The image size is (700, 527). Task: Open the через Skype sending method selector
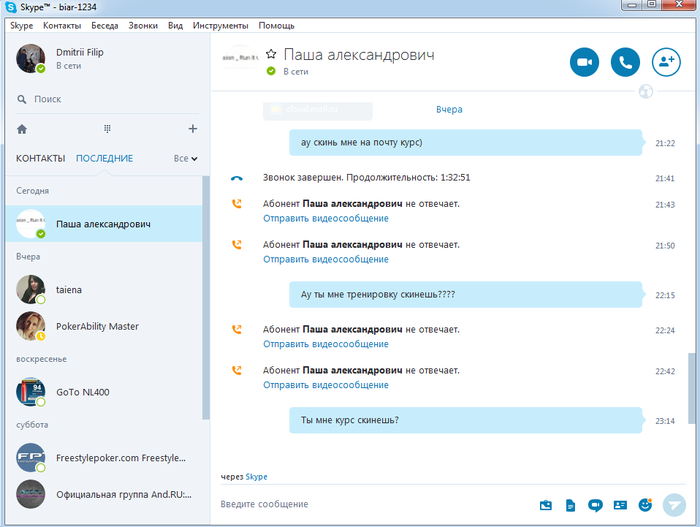pyautogui.click(x=244, y=477)
